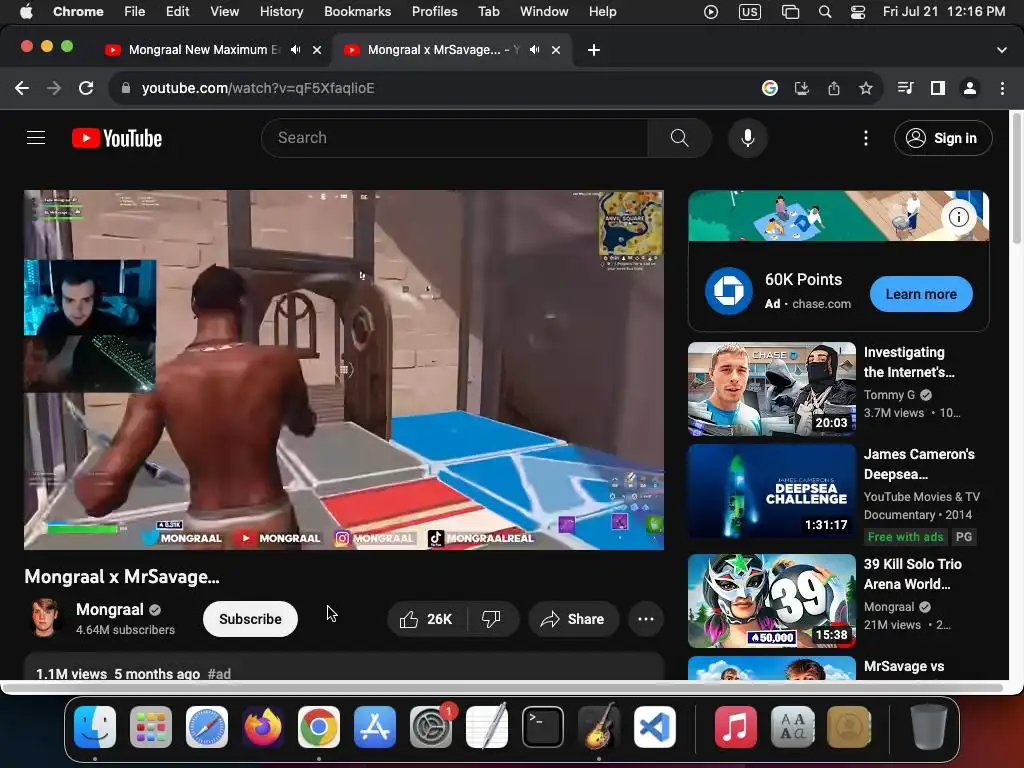Open GarageBand from the Dock

click(598, 727)
